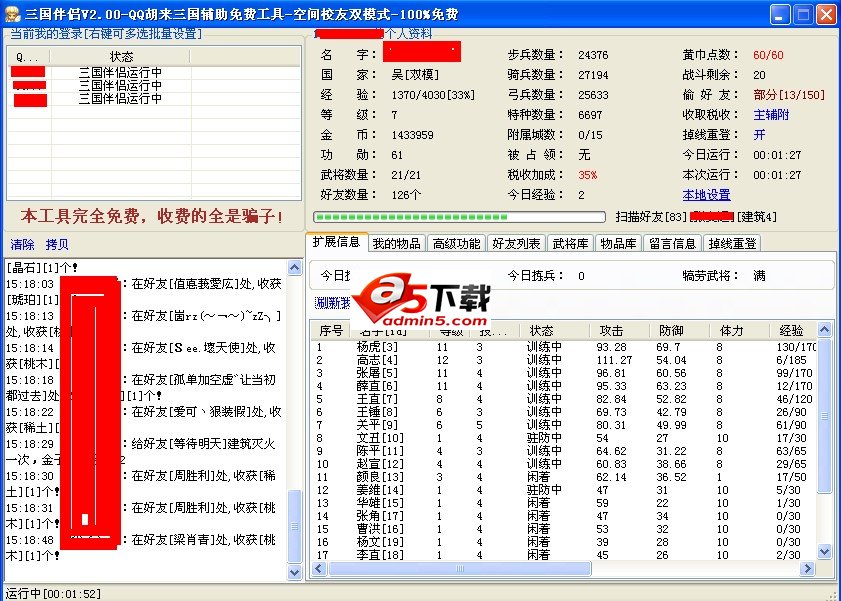841x601 pixels.
Task: Select general row 华雄[15]
Action: (563, 503)
